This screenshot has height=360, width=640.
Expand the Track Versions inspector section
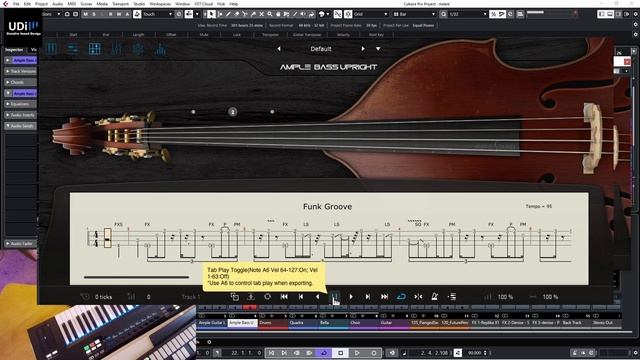20,71
